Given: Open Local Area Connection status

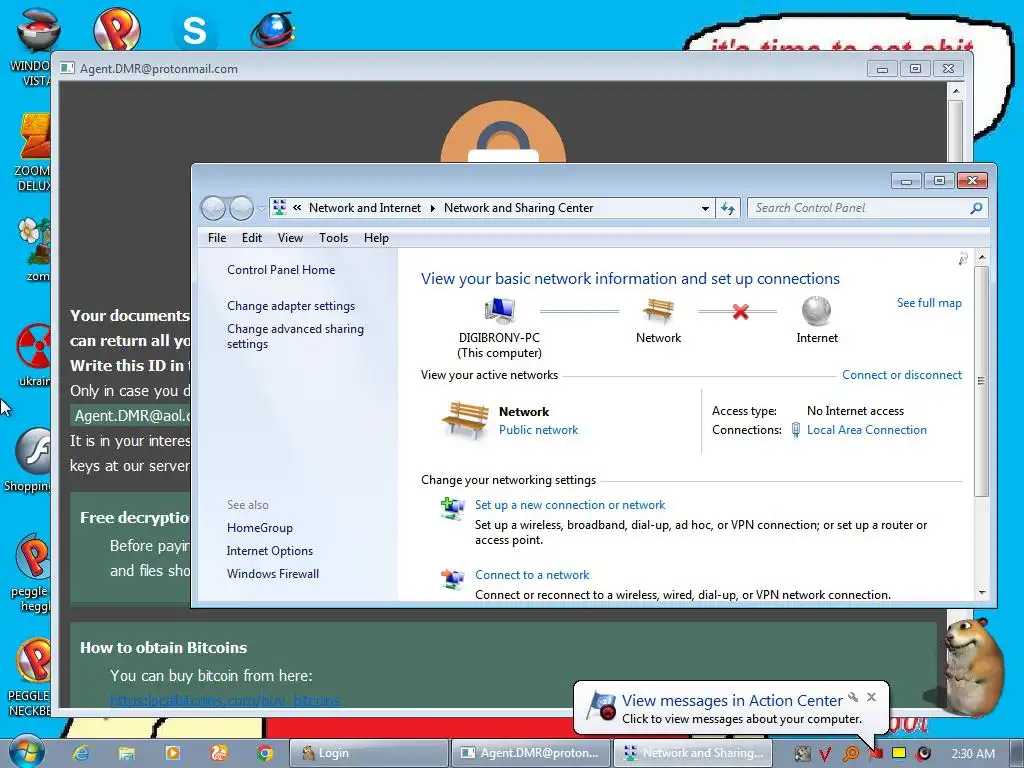Looking at the screenshot, I should point(866,430).
